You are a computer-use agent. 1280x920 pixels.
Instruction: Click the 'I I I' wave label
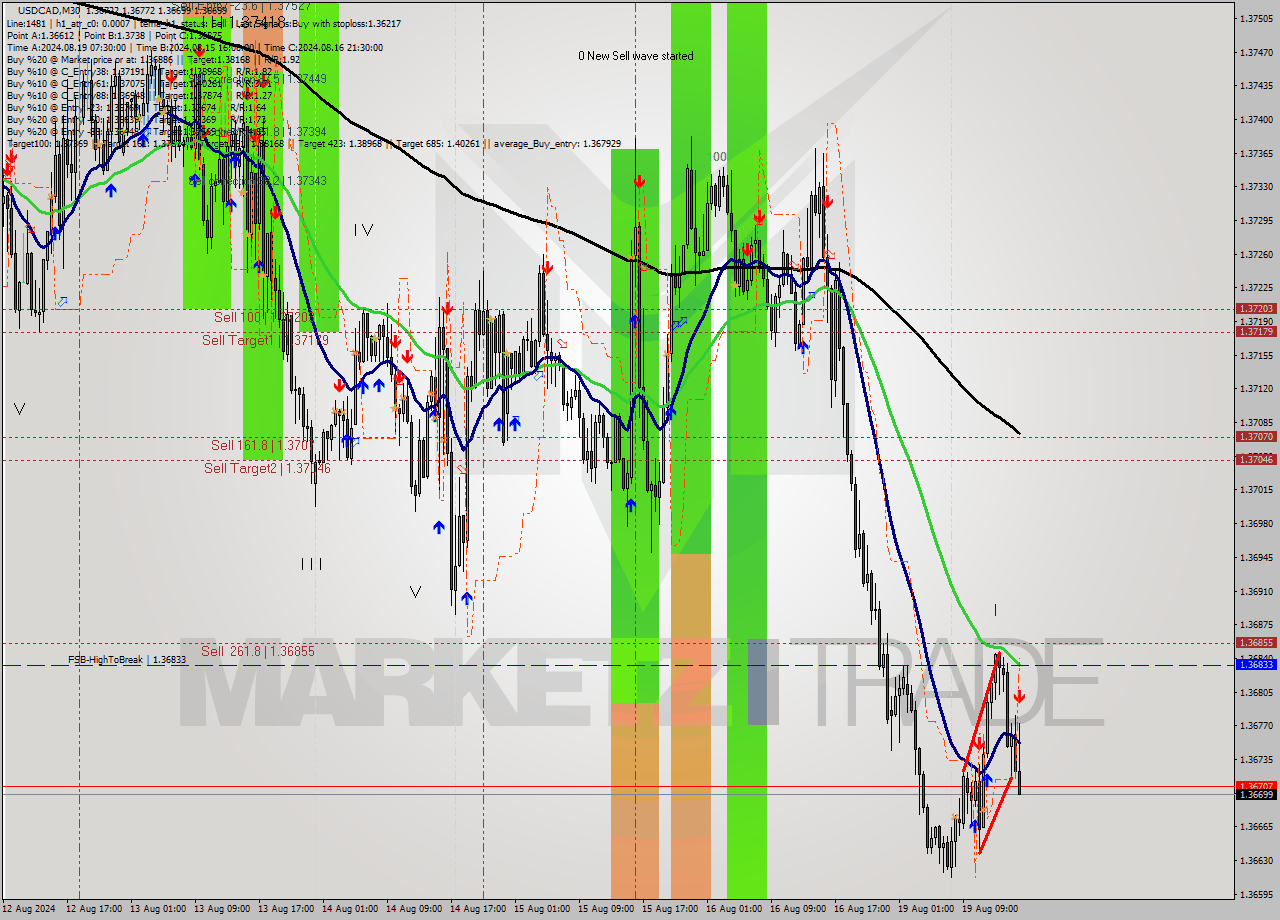pyautogui.click(x=311, y=564)
